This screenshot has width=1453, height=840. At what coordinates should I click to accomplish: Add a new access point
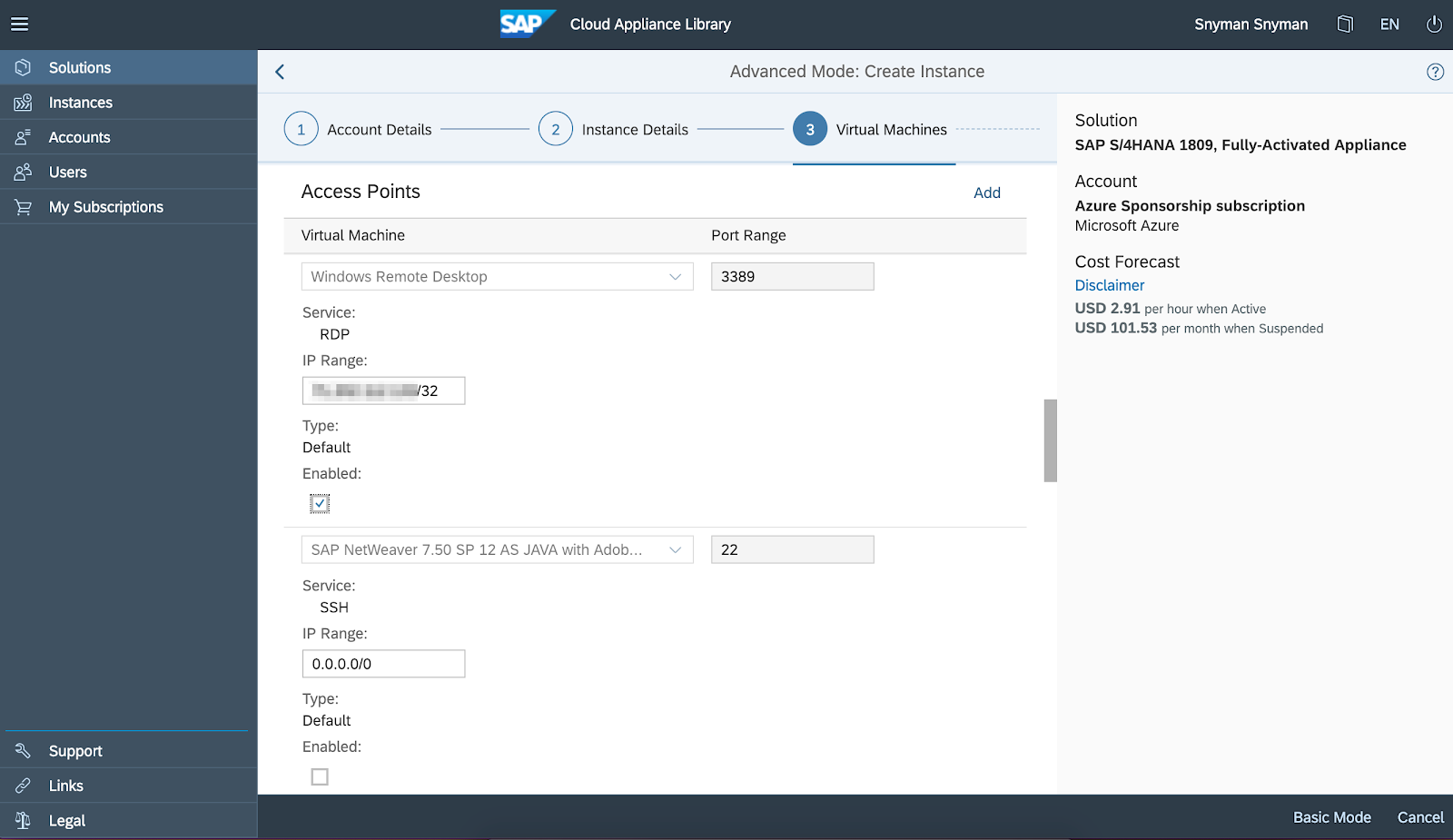(x=987, y=193)
